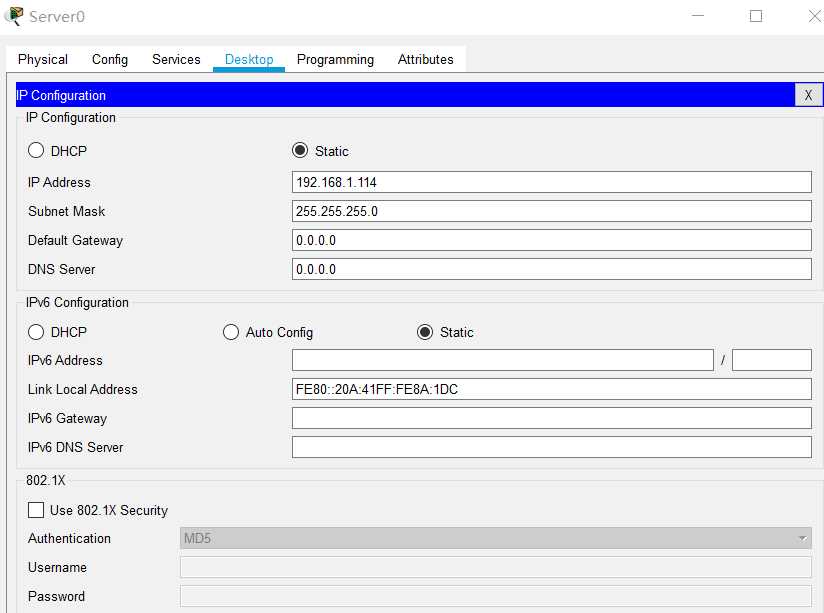Select the Desktop tab
The width and height of the screenshot is (824, 613).
point(249,59)
